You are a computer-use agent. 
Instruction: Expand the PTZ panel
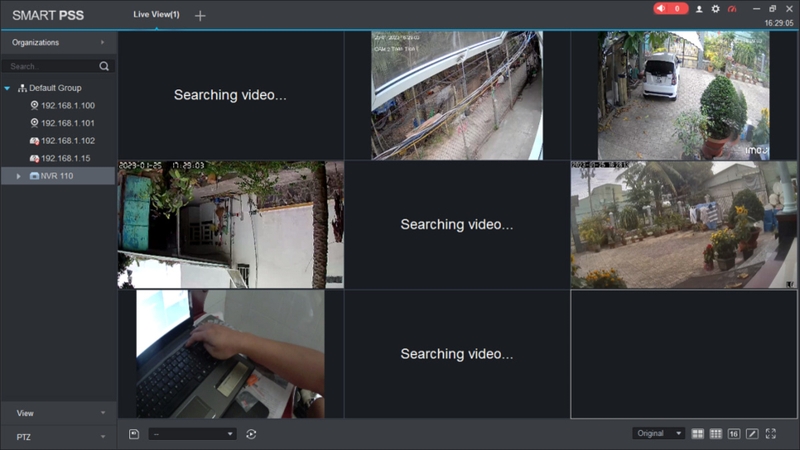(59, 437)
